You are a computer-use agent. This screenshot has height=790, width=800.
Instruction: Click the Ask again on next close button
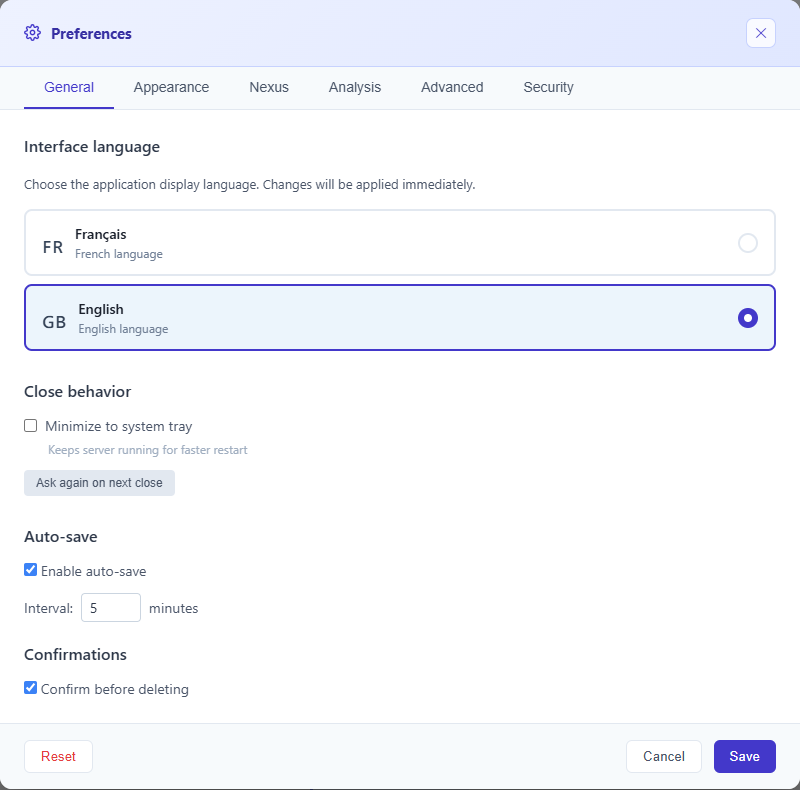point(99,482)
